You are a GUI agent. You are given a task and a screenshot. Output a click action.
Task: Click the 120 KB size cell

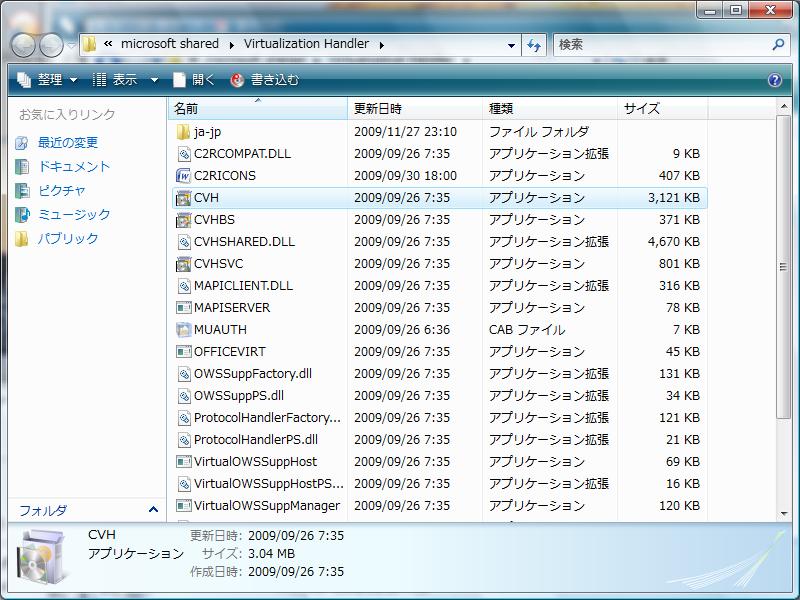679,506
